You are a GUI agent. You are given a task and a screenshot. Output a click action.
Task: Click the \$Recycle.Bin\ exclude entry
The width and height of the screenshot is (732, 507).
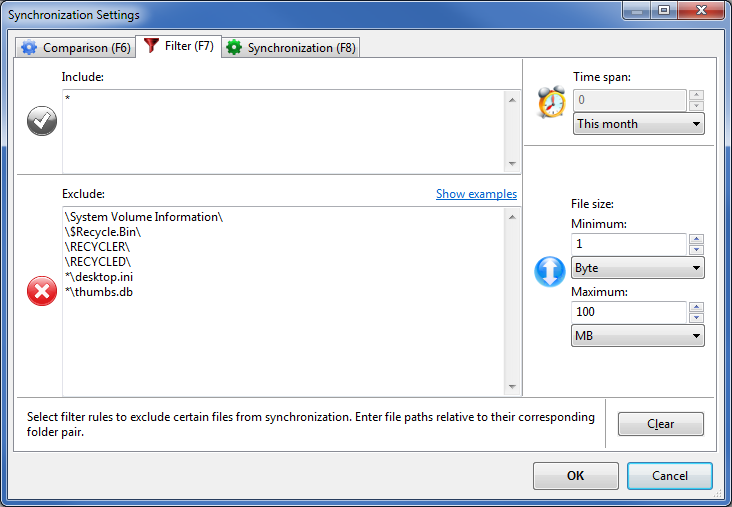point(103,232)
